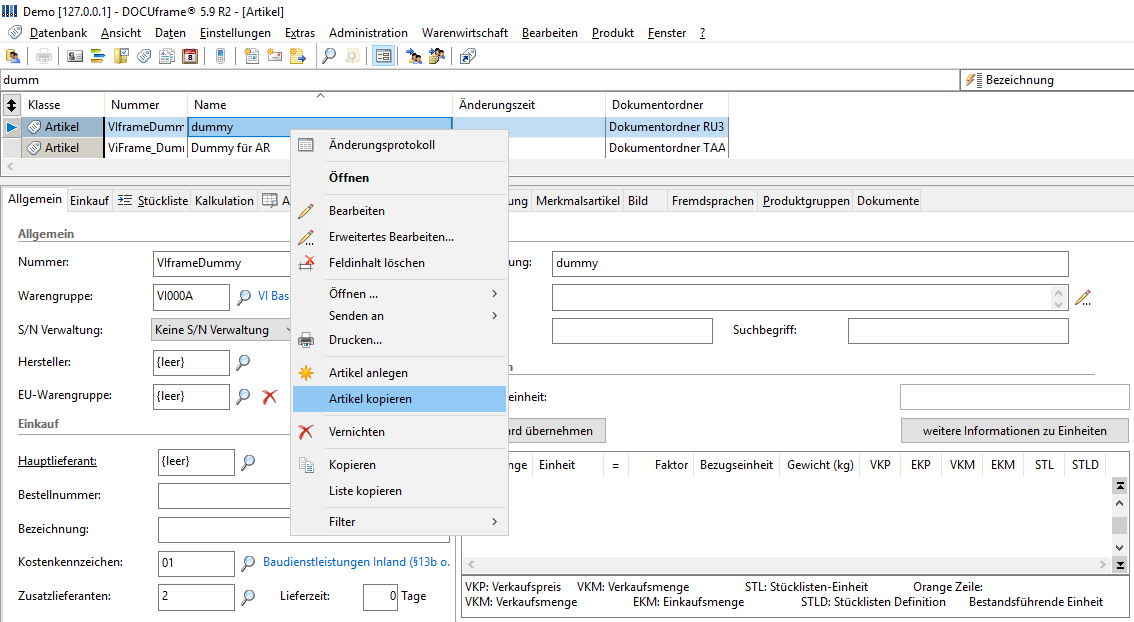Open Hersteller lookup magnifier
The width and height of the screenshot is (1134, 622).
point(244,362)
